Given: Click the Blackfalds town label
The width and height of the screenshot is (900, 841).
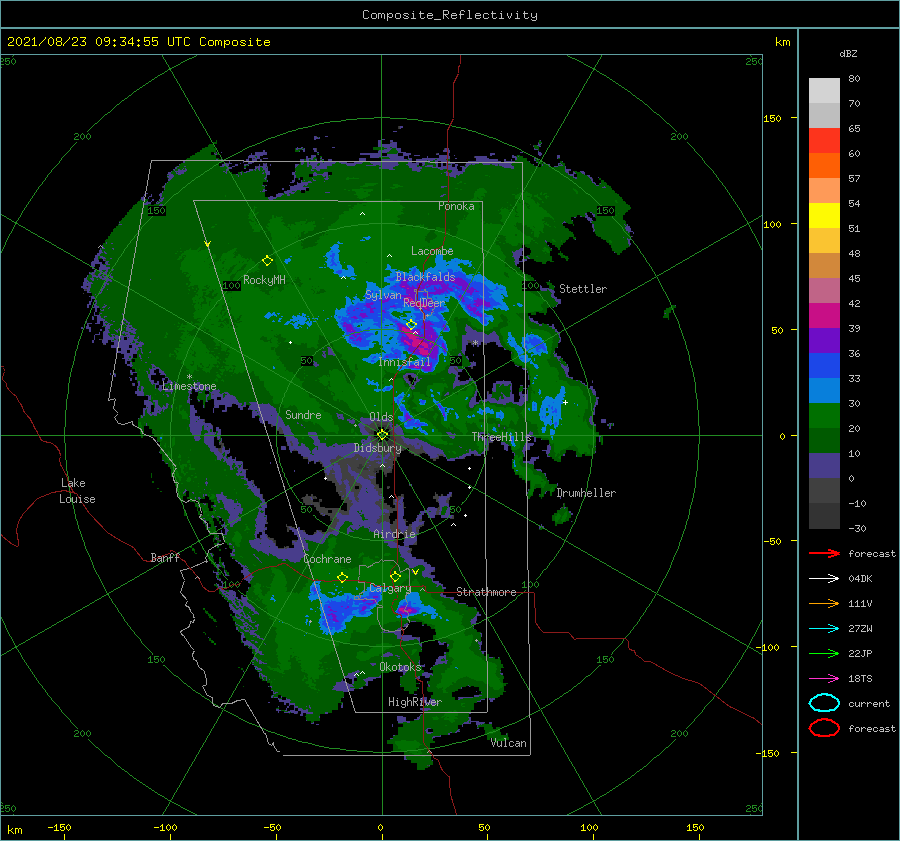Looking at the screenshot, I should pos(425,277).
